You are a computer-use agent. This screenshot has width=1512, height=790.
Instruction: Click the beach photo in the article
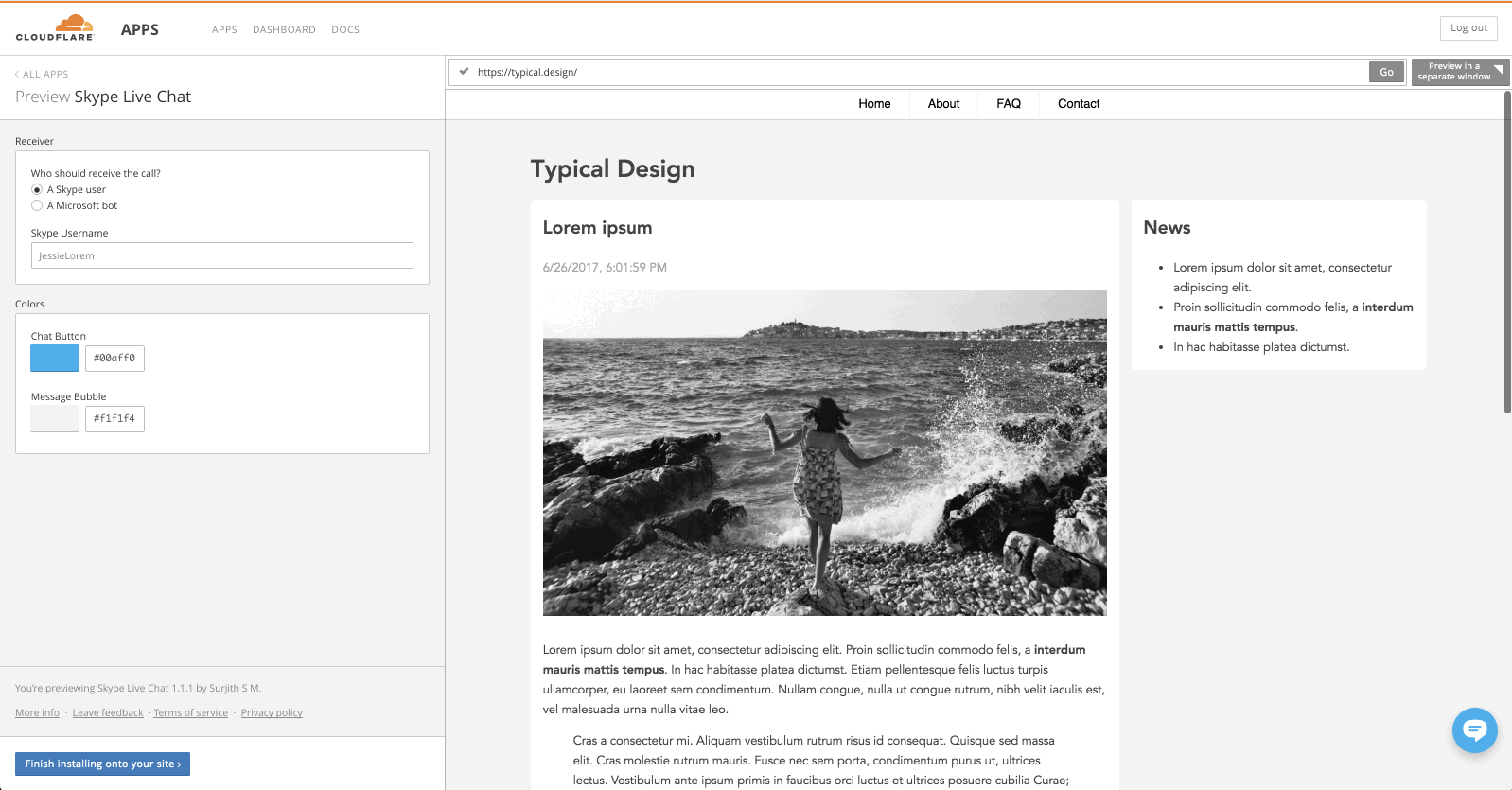coord(824,452)
